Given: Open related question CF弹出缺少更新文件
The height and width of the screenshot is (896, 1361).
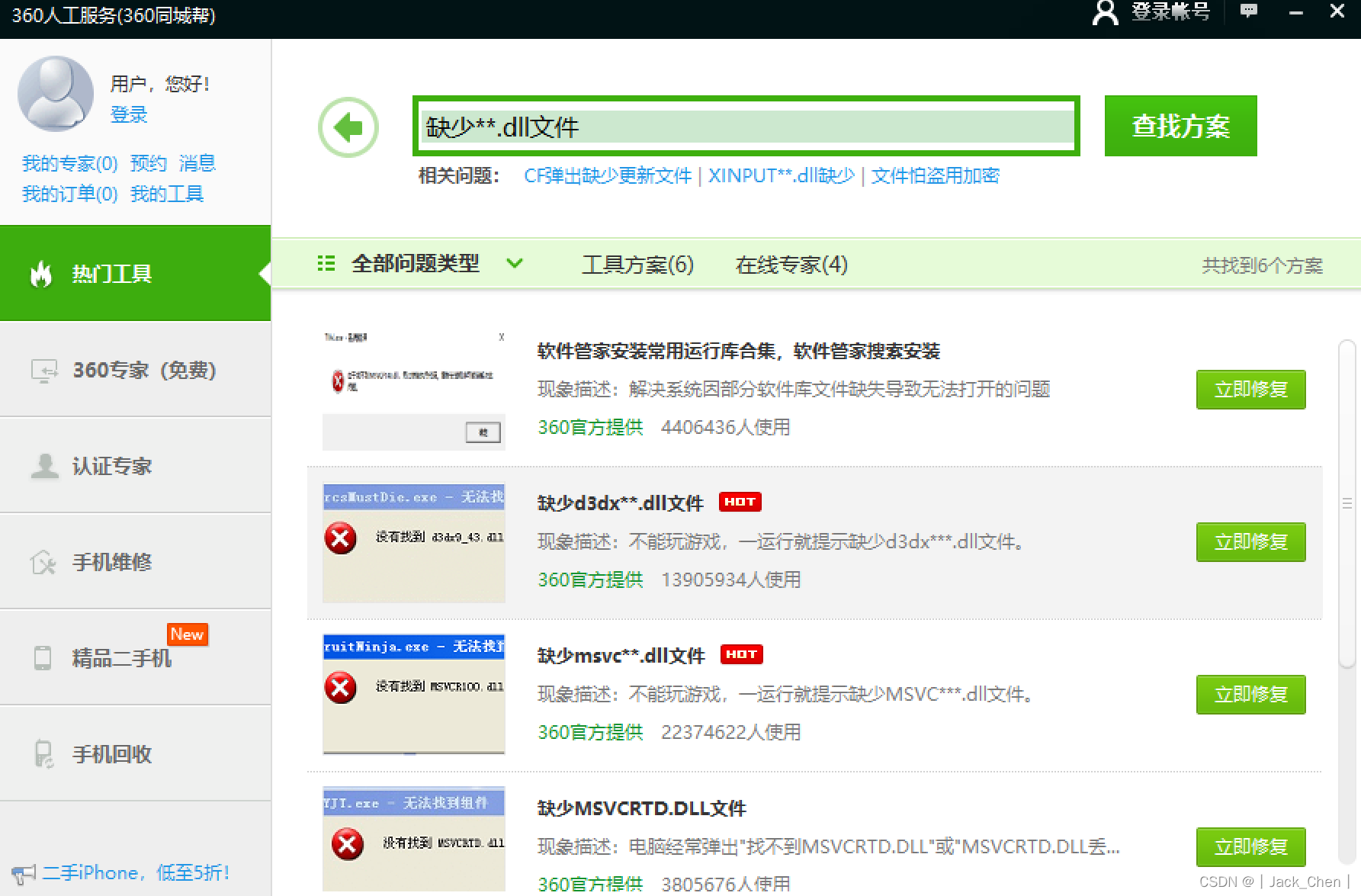Looking at the screenshot, I should [608, 176].
